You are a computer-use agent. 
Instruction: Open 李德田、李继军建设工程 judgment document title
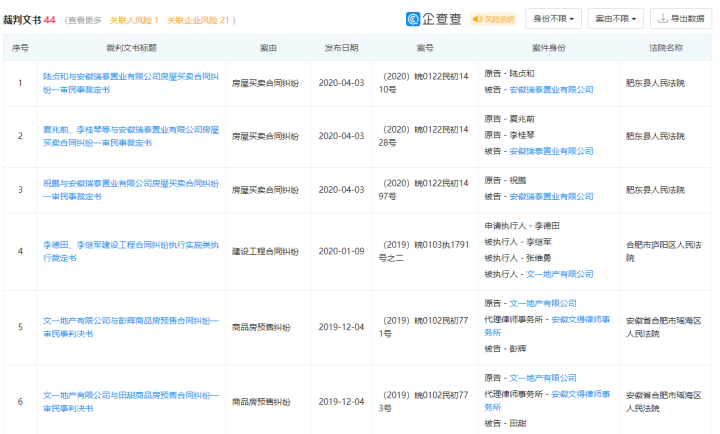coord(131,251)
